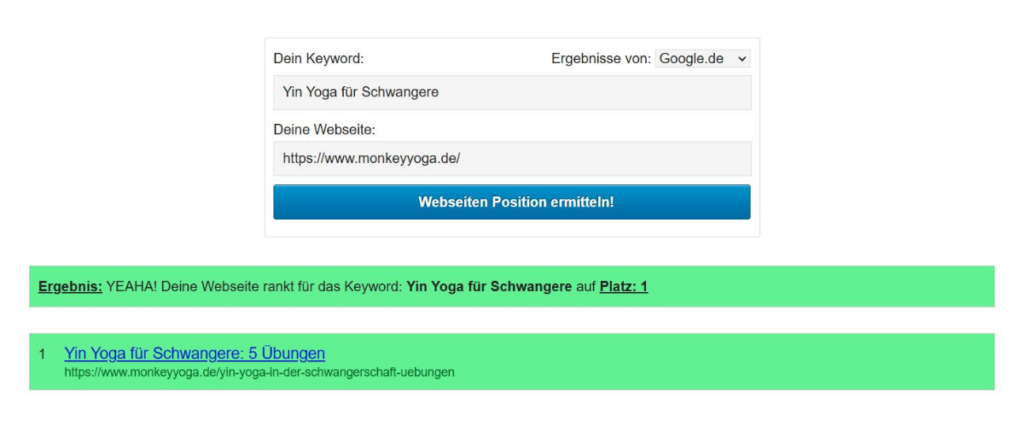This screenshot has height=427, width=1024.
Task: Click the bold keyword in the green banner
Action: pyautogui.click(x=489, y=287)
